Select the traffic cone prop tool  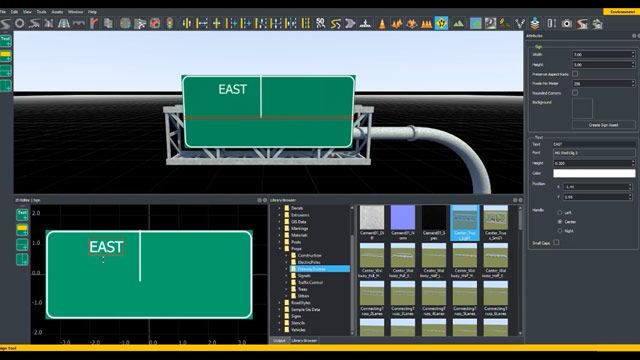click(x=382, y=24)
